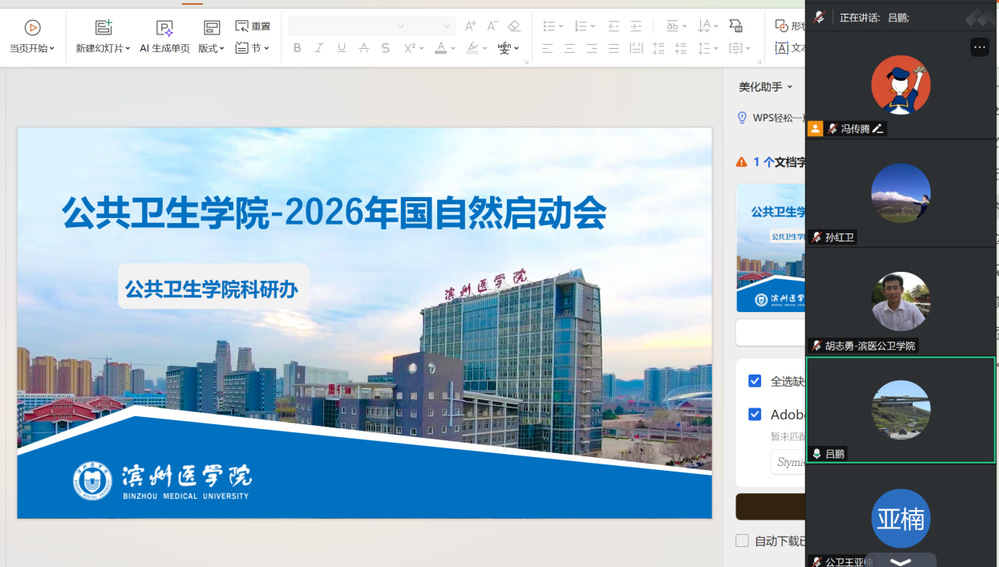This screenshot has width=999, height=567.
Task: Select participant 孙红卫 video tile
Action: point(901,193)
